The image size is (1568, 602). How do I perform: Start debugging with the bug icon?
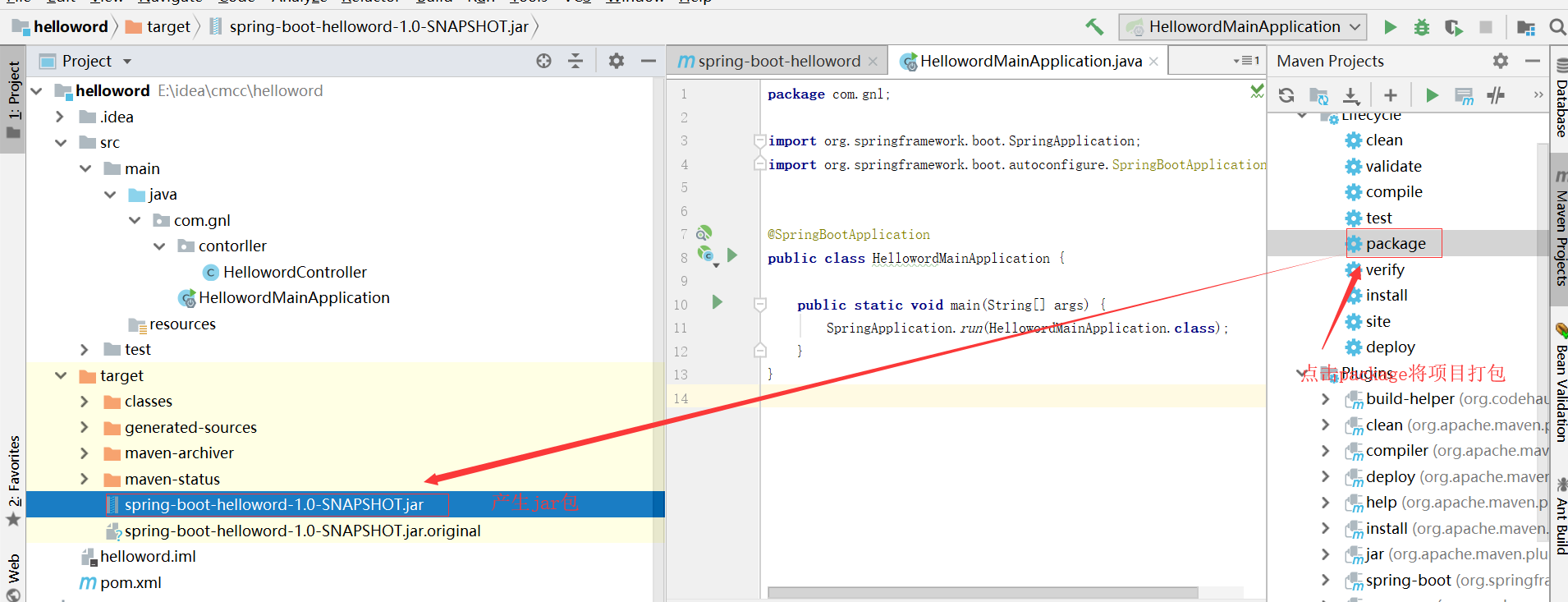click(x=1422, y=27)
